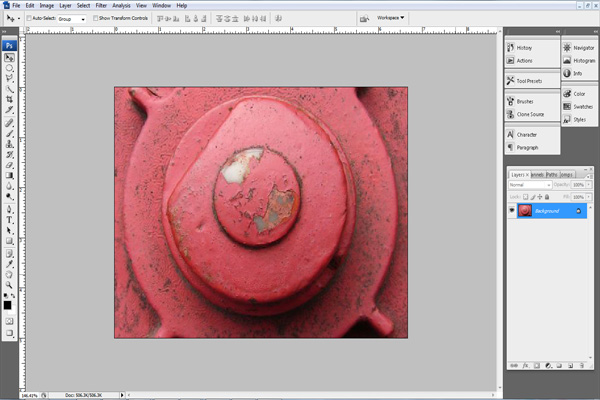This screenshot has height=400, width=600.
Task: Open the File menu
Action: coord(16,6)
